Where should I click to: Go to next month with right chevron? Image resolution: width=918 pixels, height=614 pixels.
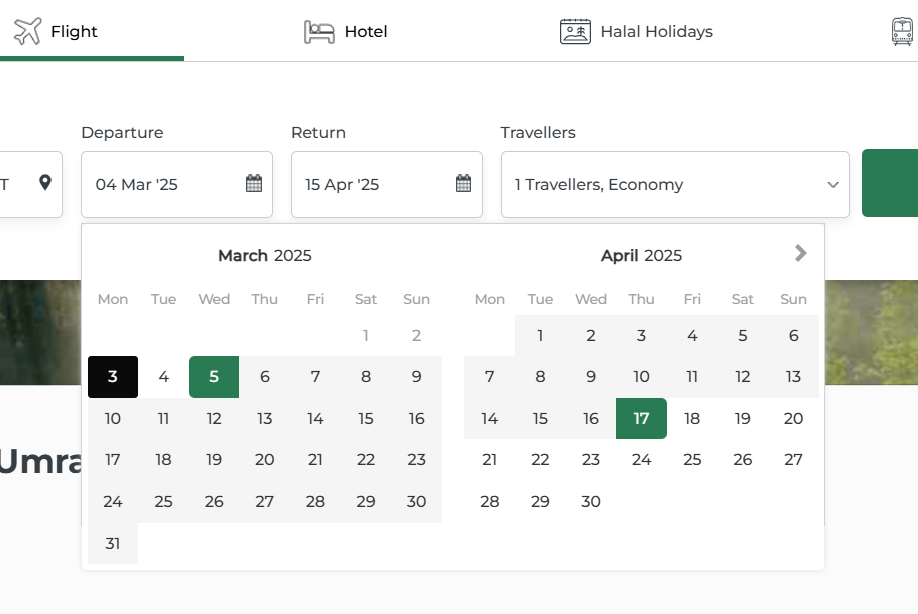tap(800, 254)
